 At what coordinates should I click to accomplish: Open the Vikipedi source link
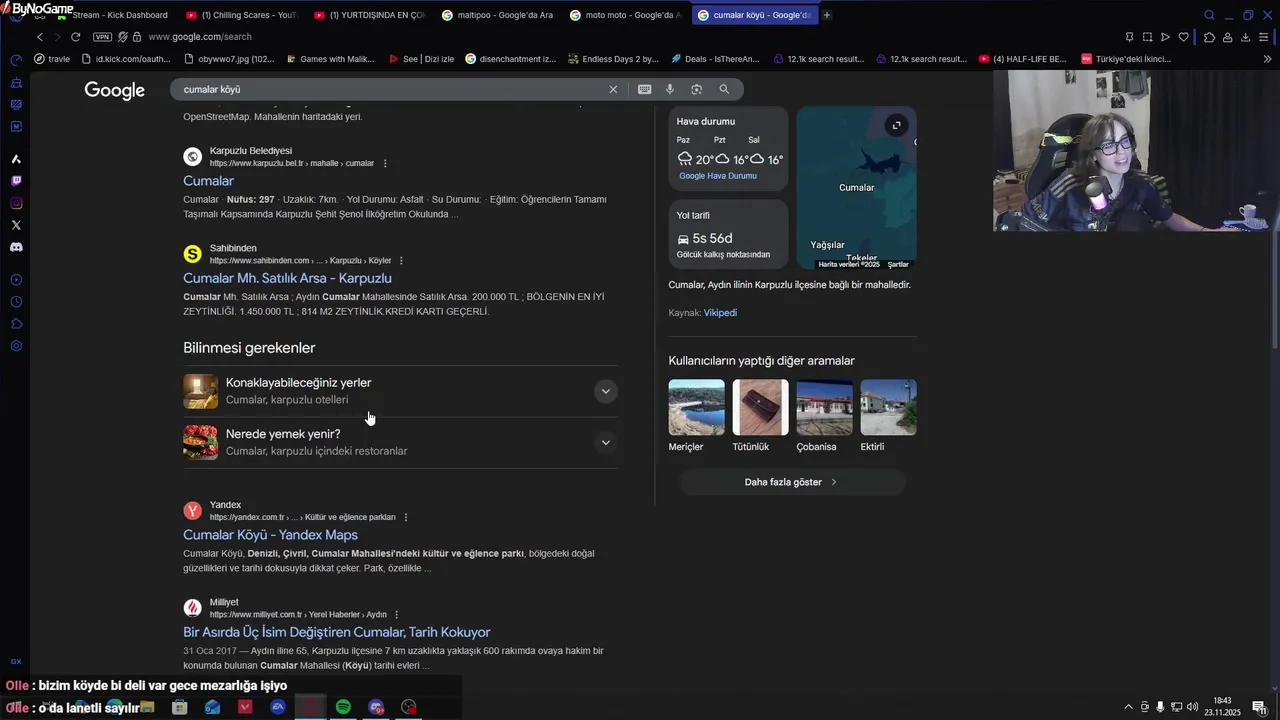tap(720, 313)
